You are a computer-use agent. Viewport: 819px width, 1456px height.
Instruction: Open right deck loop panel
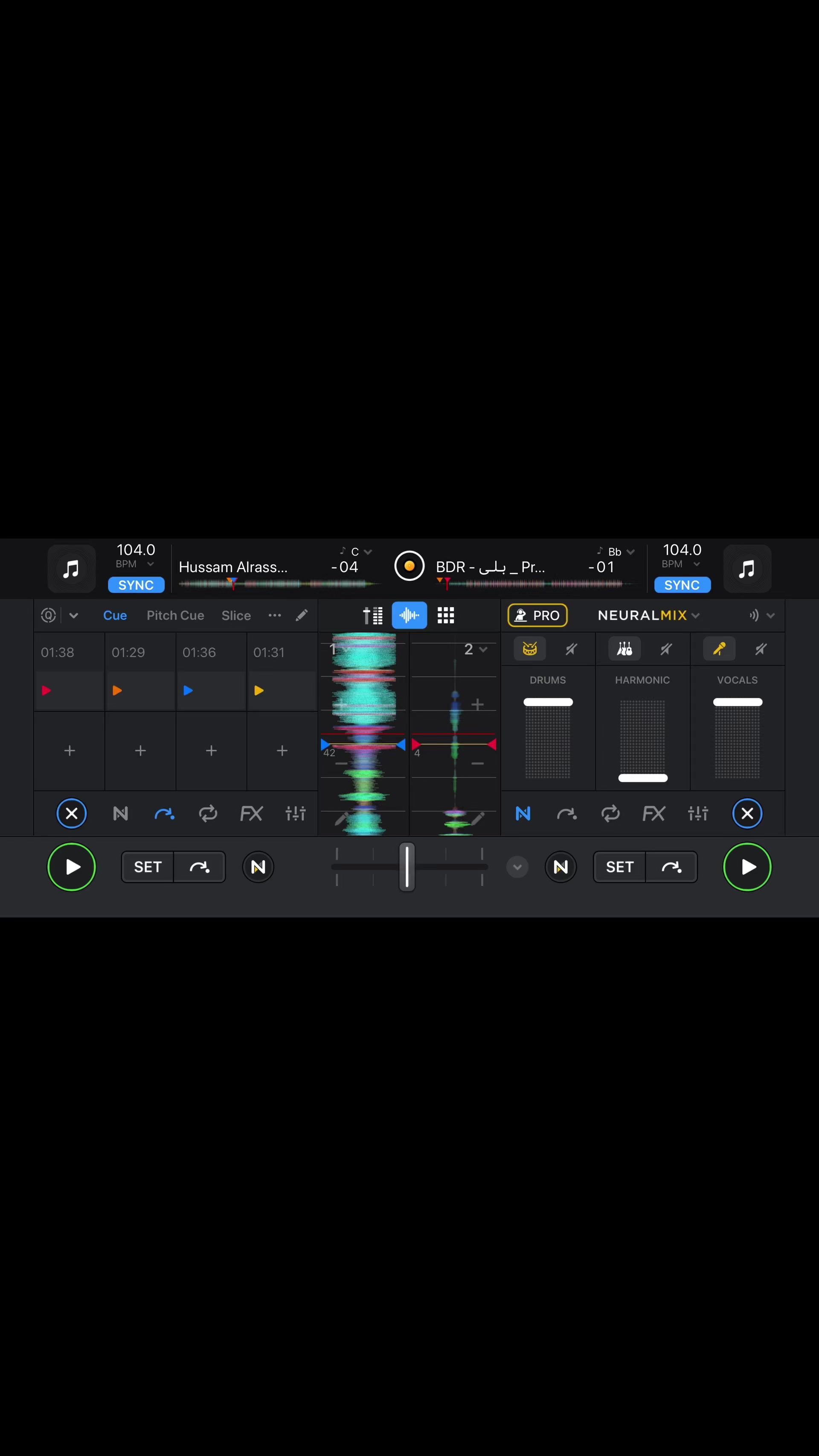click(610, 813)
